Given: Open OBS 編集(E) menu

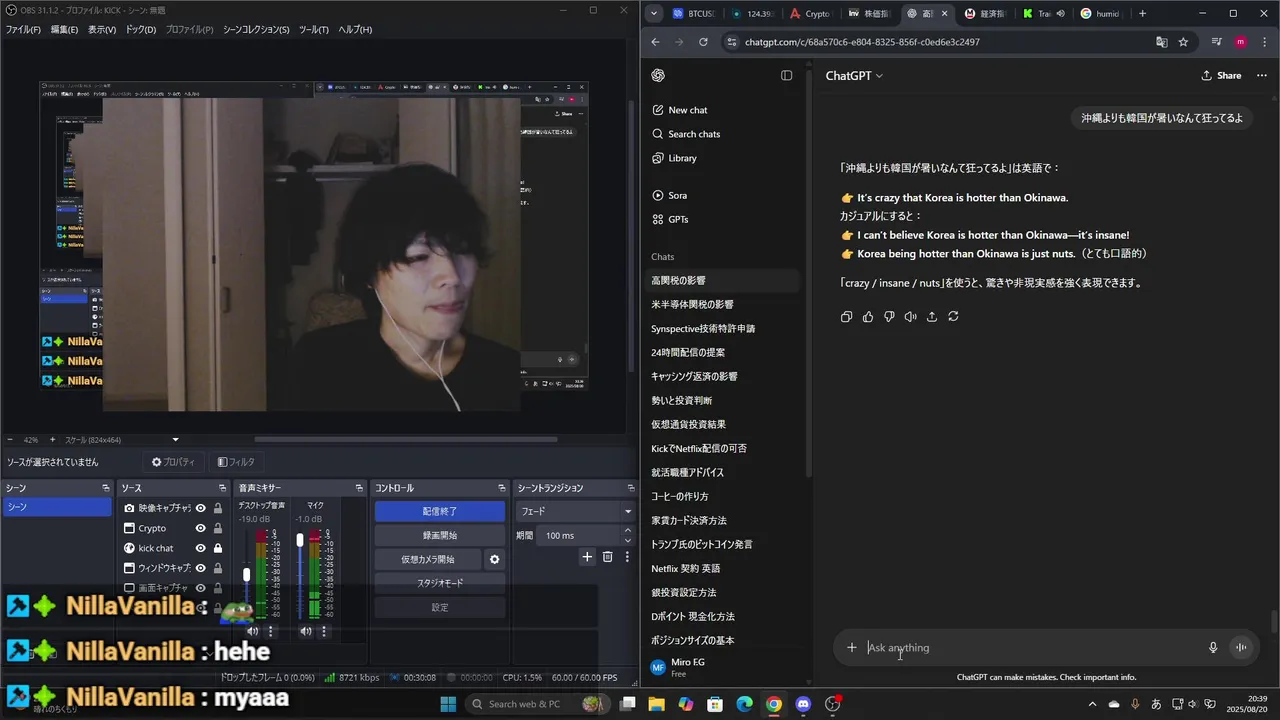Looking at the screenshot, I should (64, 30).
